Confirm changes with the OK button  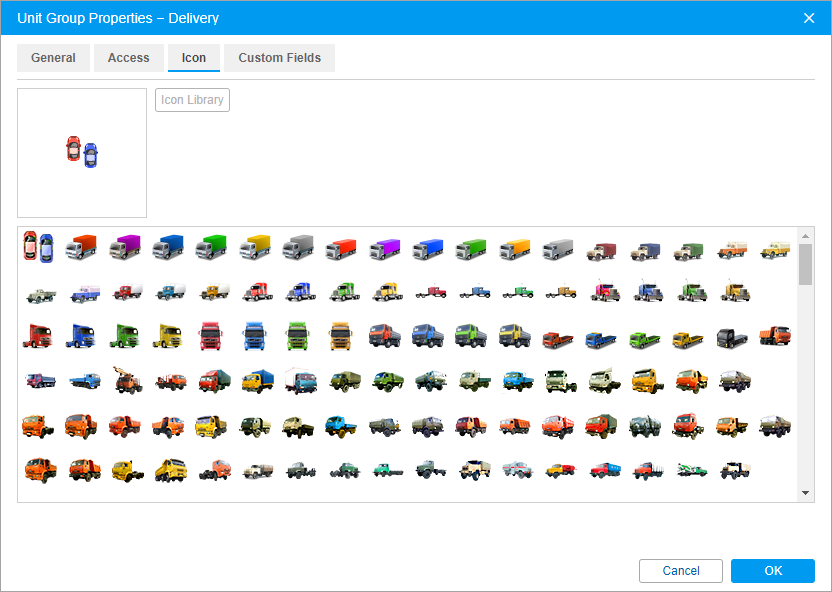(x=773, y=571)
